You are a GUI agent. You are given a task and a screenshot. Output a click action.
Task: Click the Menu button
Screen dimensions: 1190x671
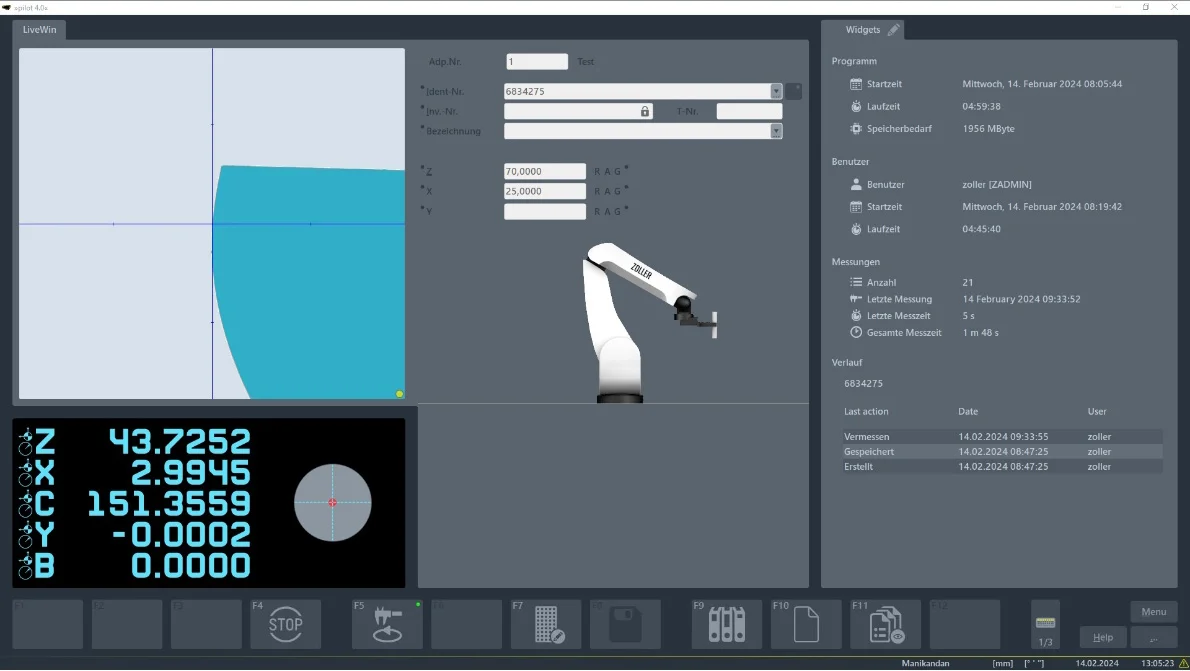click(x=1153, y=612)
